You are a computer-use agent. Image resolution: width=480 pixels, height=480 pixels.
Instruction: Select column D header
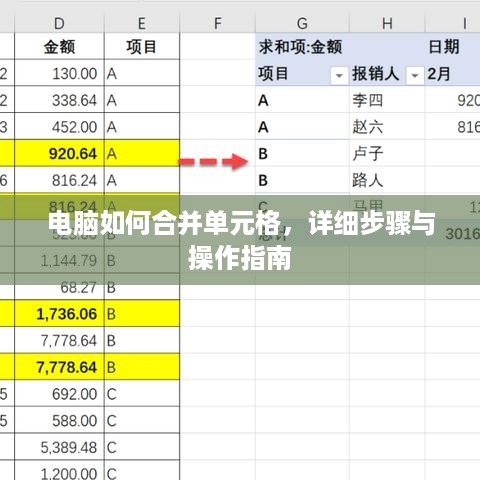(59, 24)
